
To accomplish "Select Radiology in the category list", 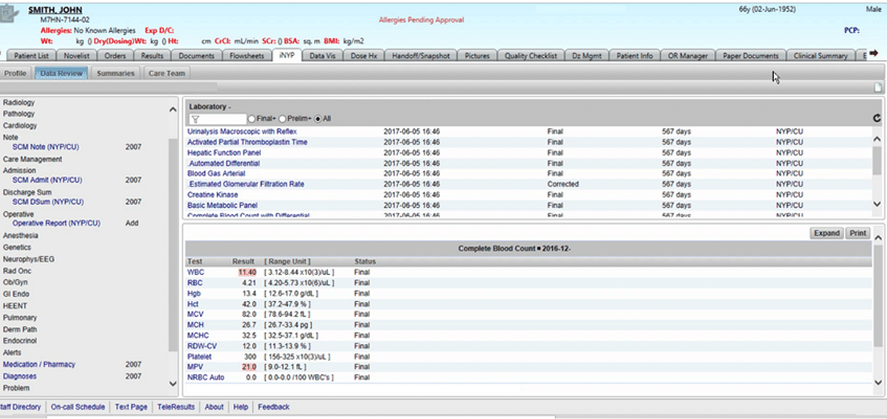I will (19, 103).
